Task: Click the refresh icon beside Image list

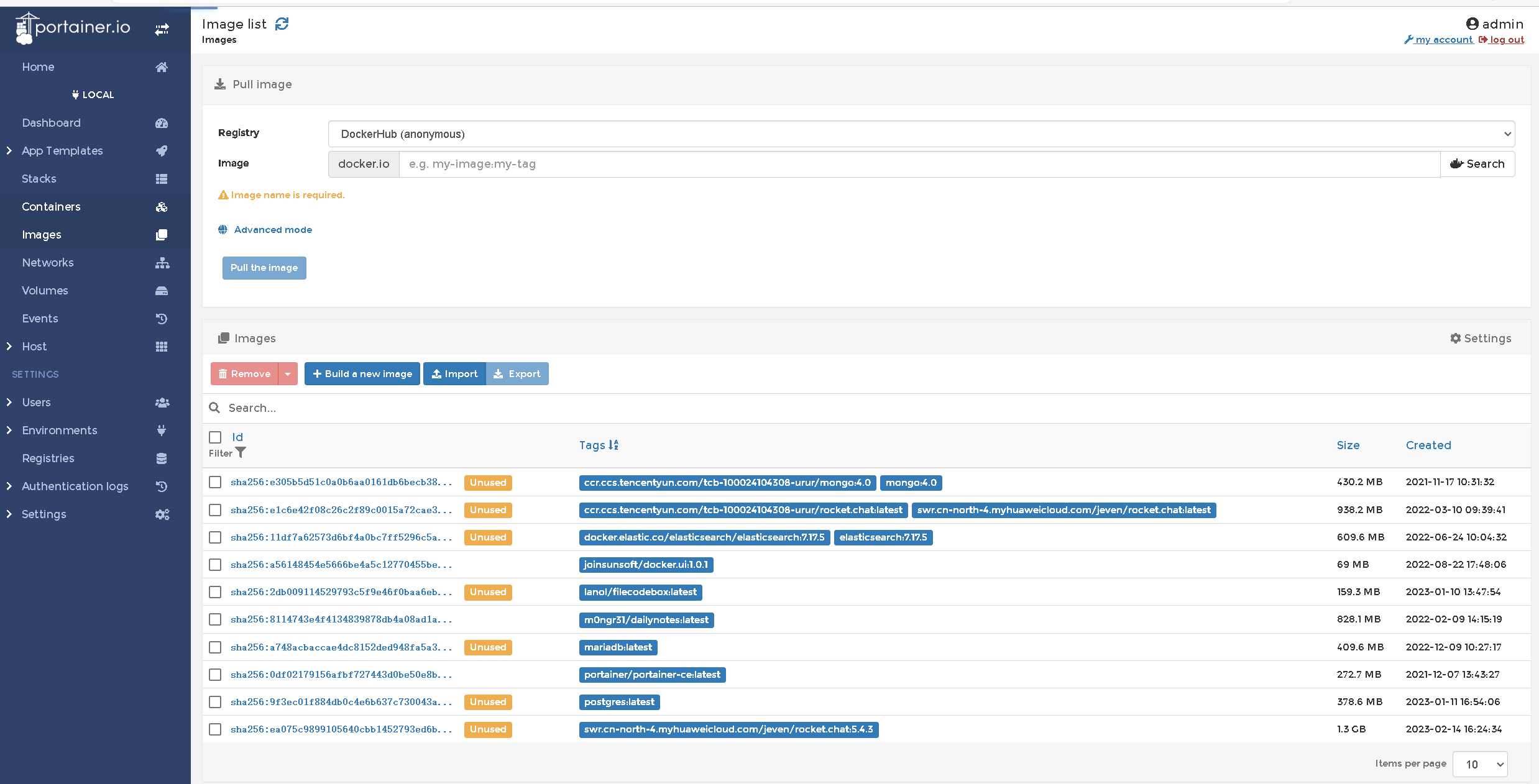Action: [x=282, y=24]
